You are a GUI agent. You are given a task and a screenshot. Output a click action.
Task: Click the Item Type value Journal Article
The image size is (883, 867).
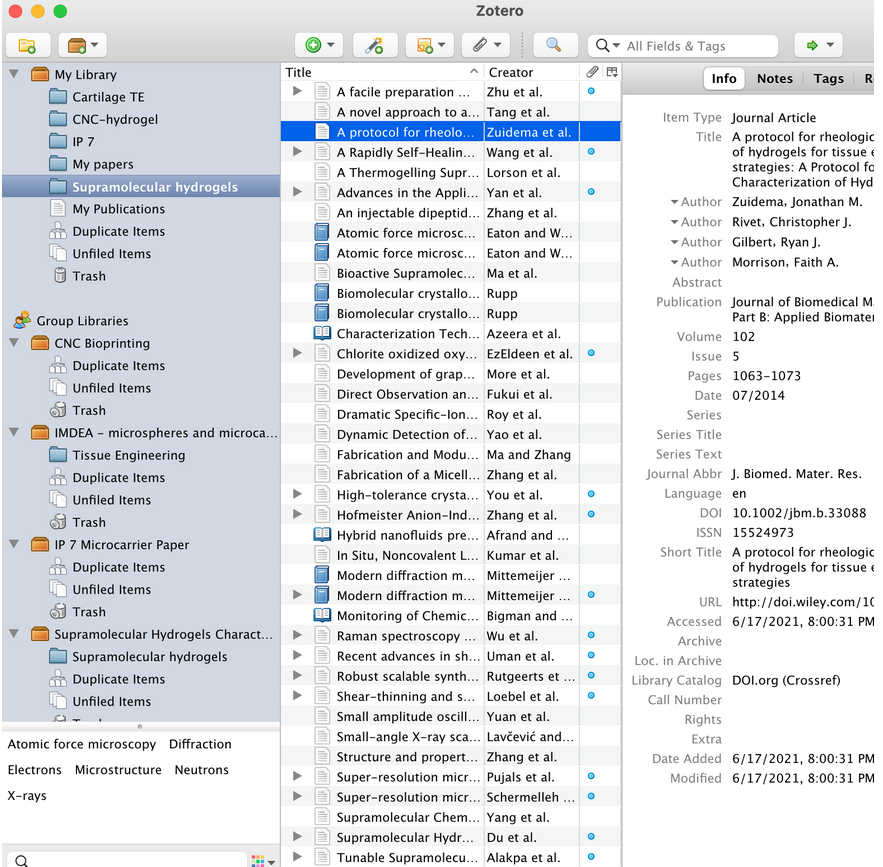(x=774, y=118)
